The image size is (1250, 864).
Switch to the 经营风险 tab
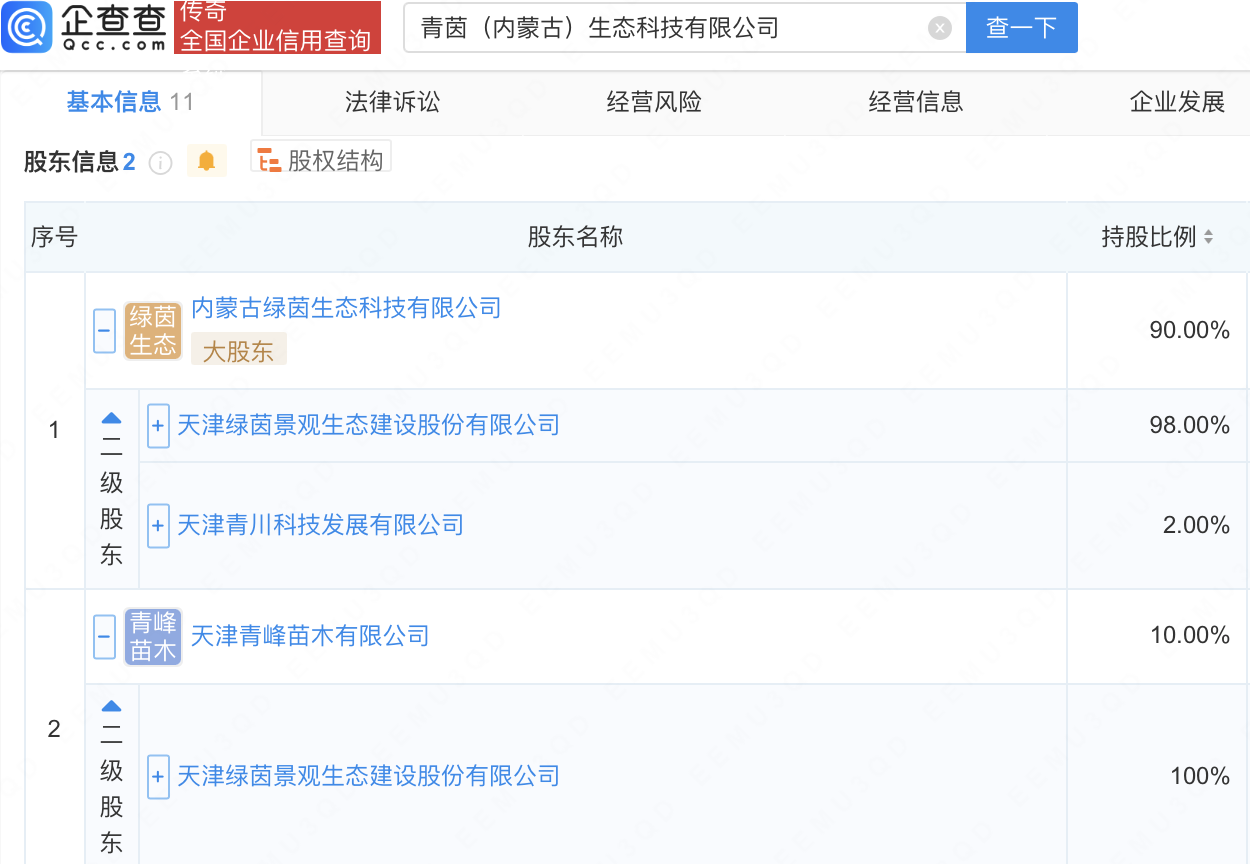pos(654,102)
